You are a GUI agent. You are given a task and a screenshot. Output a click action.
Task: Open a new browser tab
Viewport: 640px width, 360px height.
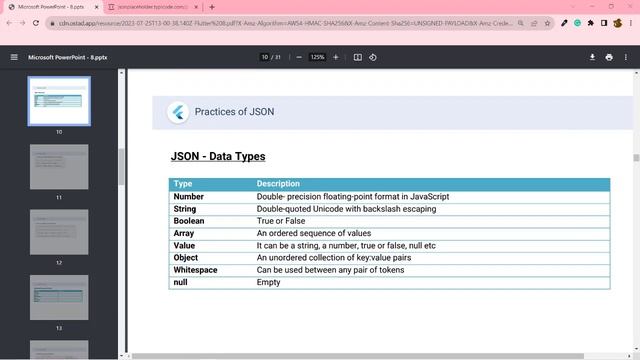[212, 7]
